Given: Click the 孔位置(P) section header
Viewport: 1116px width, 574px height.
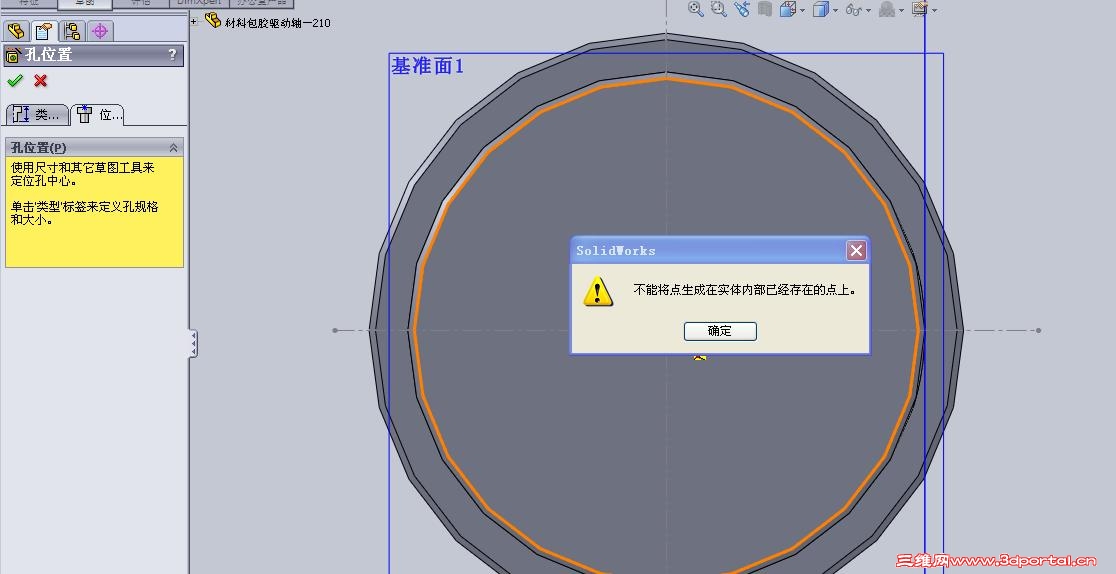Looking at the screenshot, I should pos(94,147).
